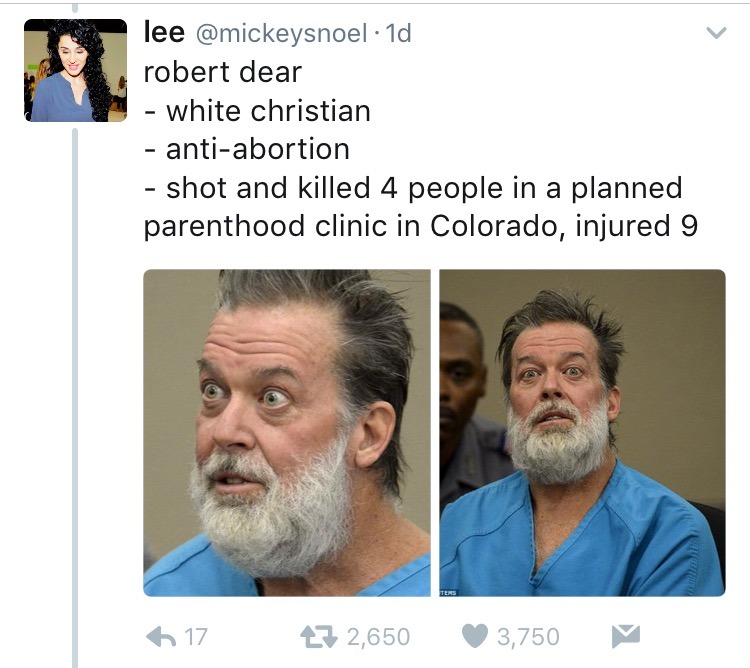
Task: Select the "robert dear" text line
Action: [x=223, y=72]
